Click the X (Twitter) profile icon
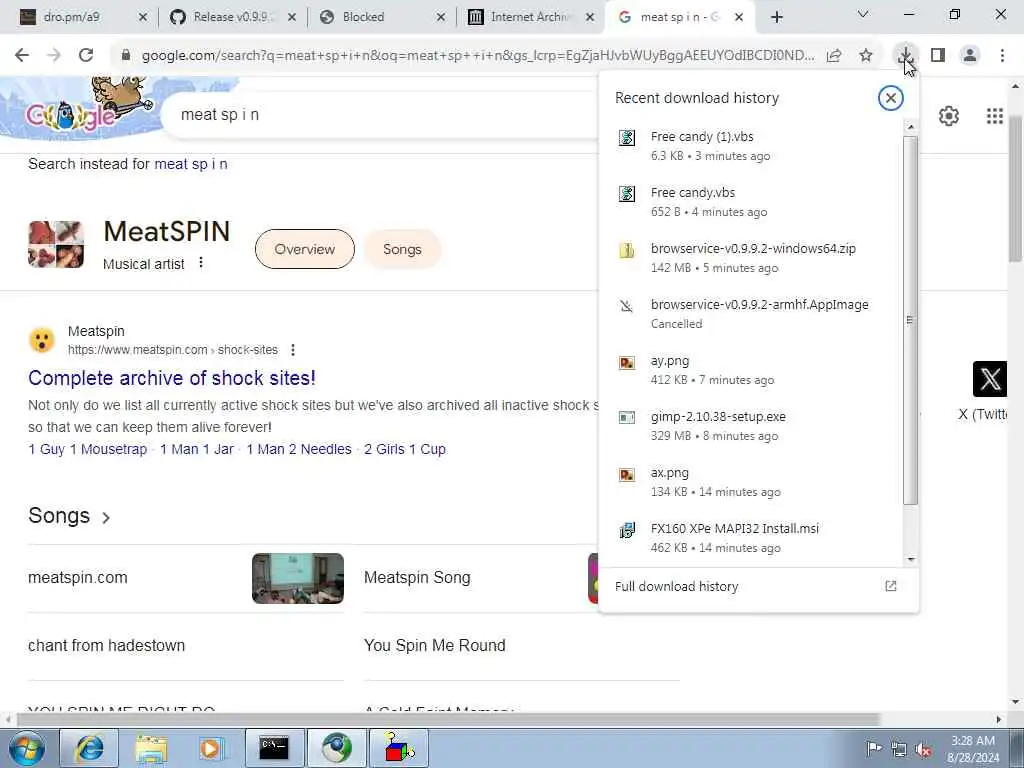1024x768 pixels. 989,379
